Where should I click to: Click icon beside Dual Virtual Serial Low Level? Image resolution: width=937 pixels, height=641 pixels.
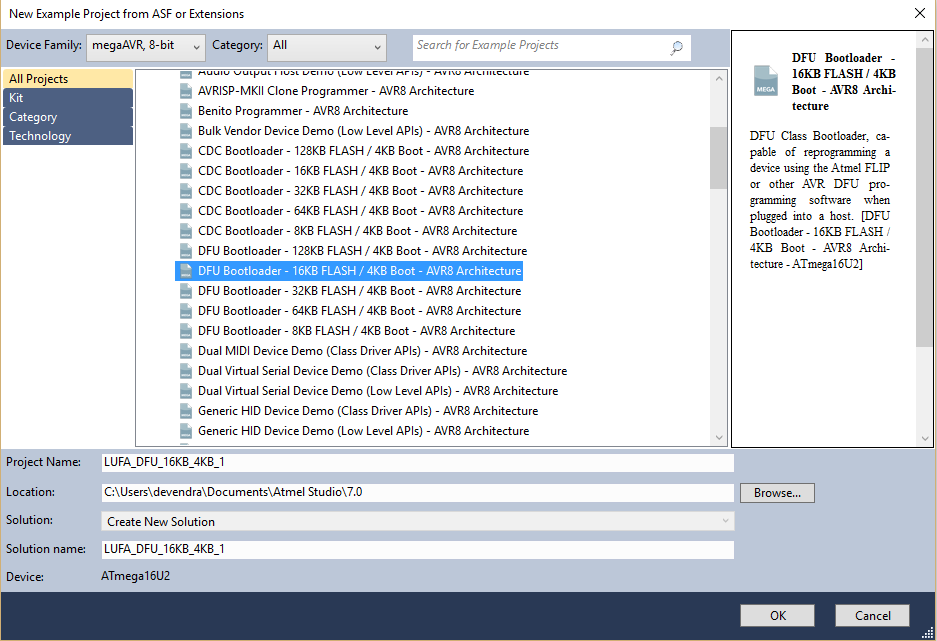186,391
